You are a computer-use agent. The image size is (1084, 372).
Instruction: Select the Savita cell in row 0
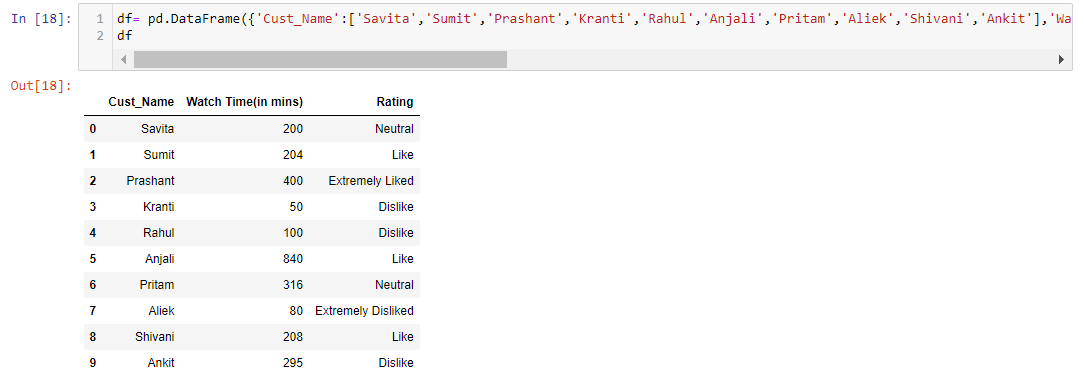[158, 129]
